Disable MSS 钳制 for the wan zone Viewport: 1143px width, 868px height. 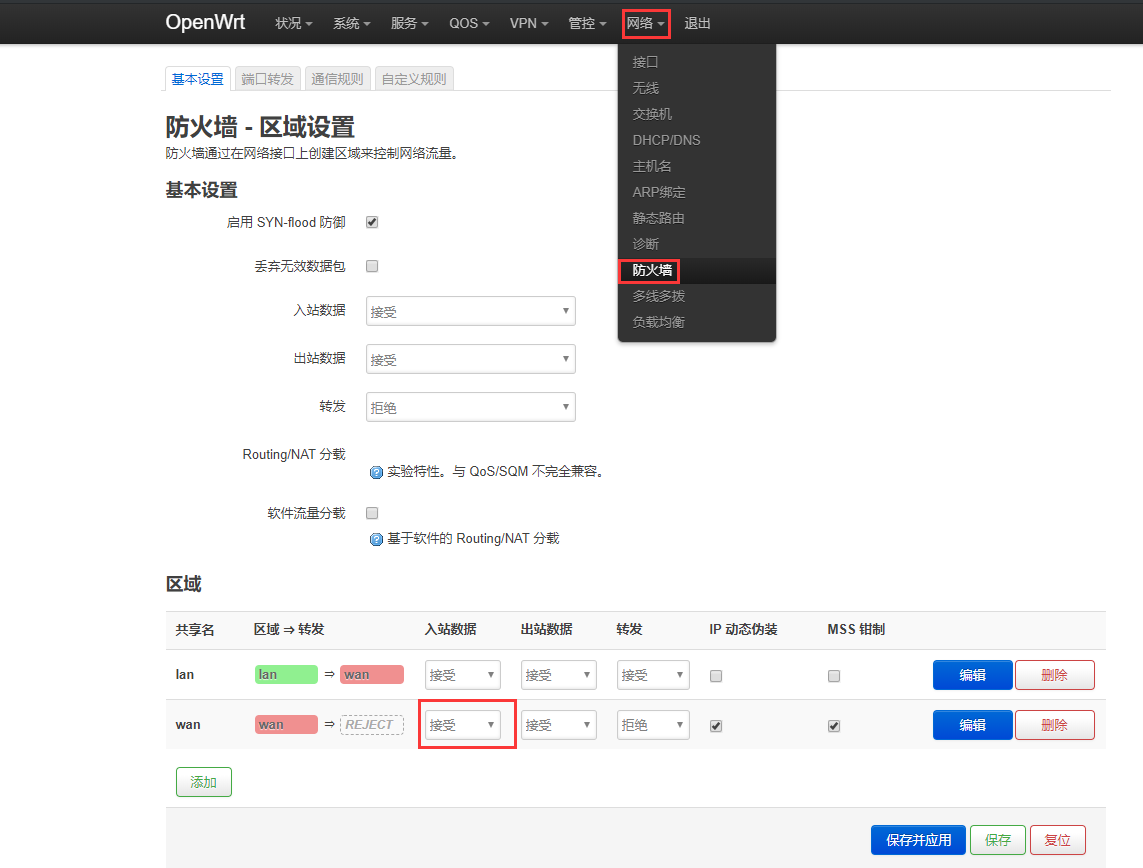click(833, 725)
